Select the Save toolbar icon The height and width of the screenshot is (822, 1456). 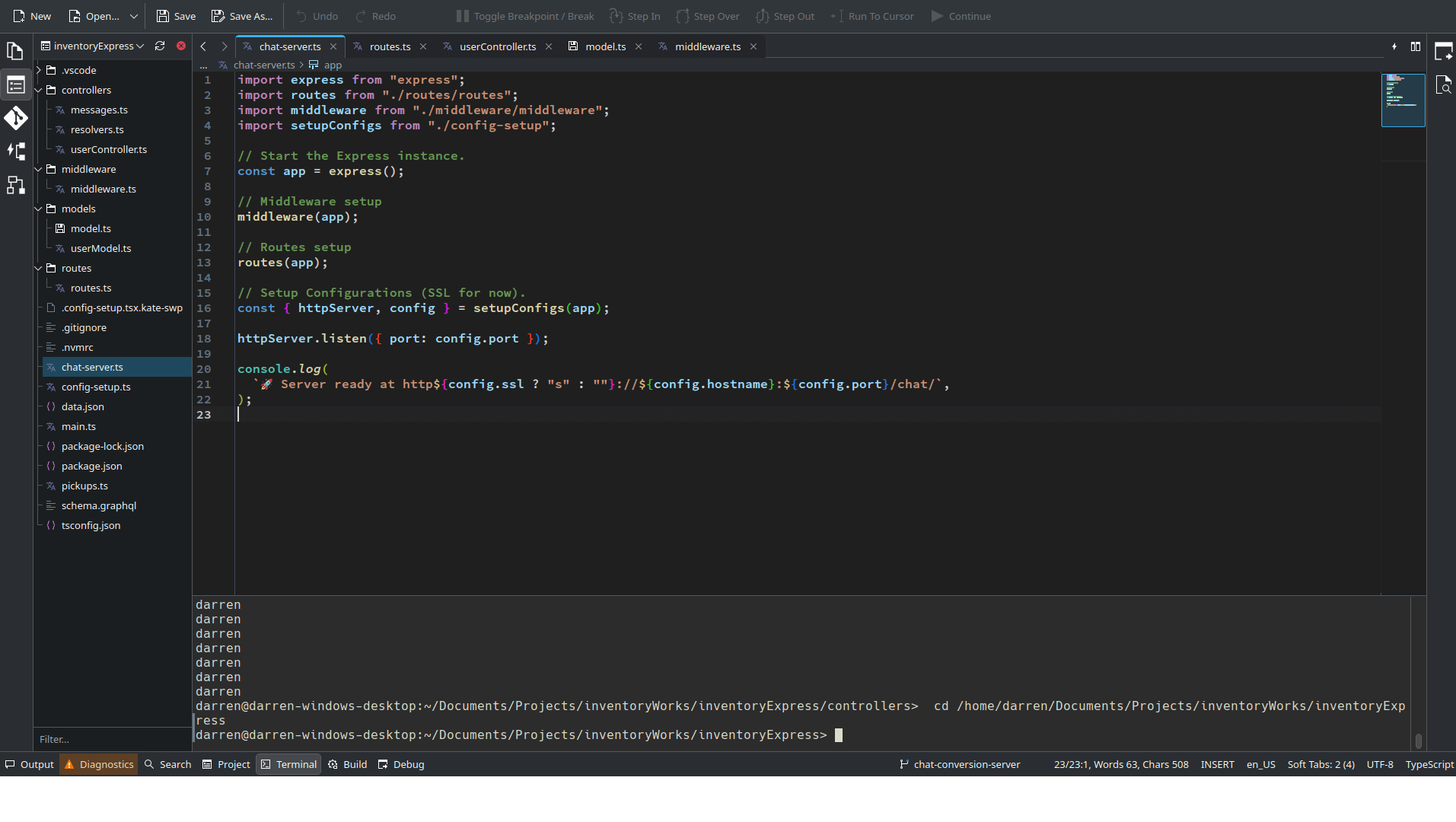pyautogui.click(x=162, y=15)
